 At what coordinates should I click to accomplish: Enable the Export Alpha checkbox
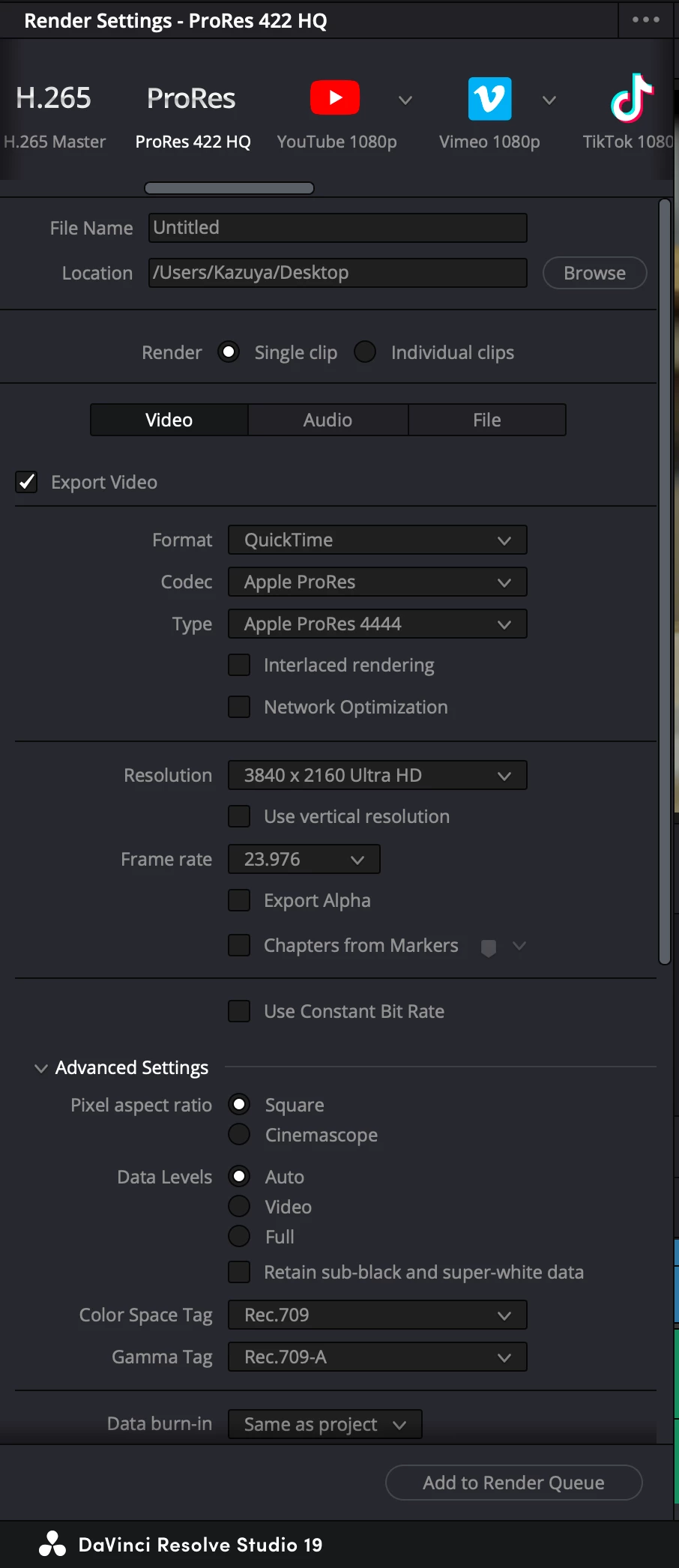pyautogui.click(x=239, y=900)
